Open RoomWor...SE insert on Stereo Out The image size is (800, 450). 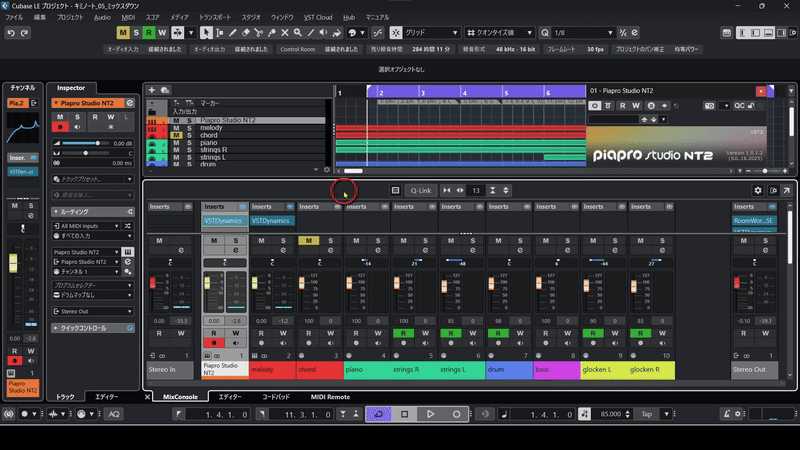coord(754,220)
